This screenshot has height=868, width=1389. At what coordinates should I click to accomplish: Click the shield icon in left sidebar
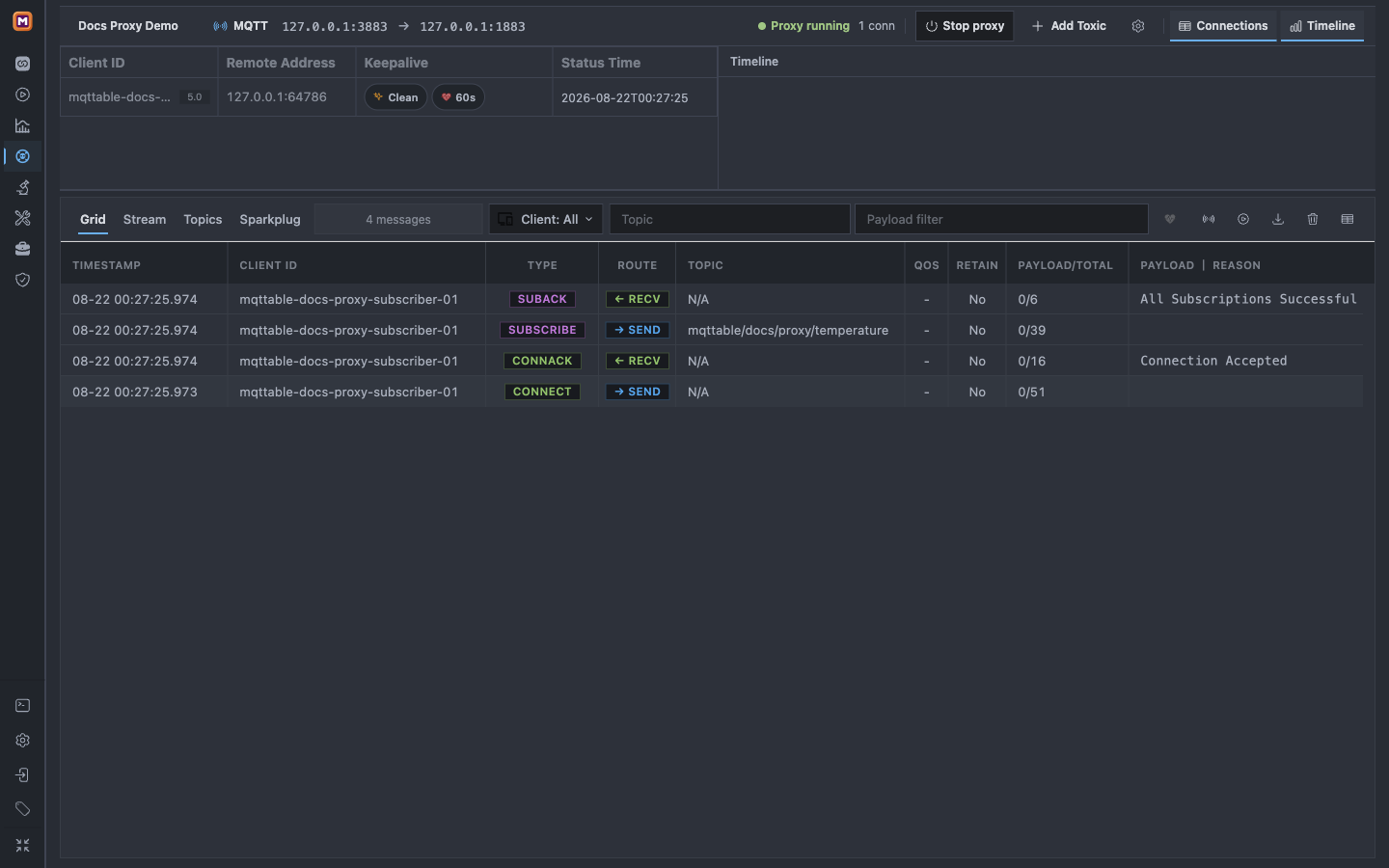22,280
